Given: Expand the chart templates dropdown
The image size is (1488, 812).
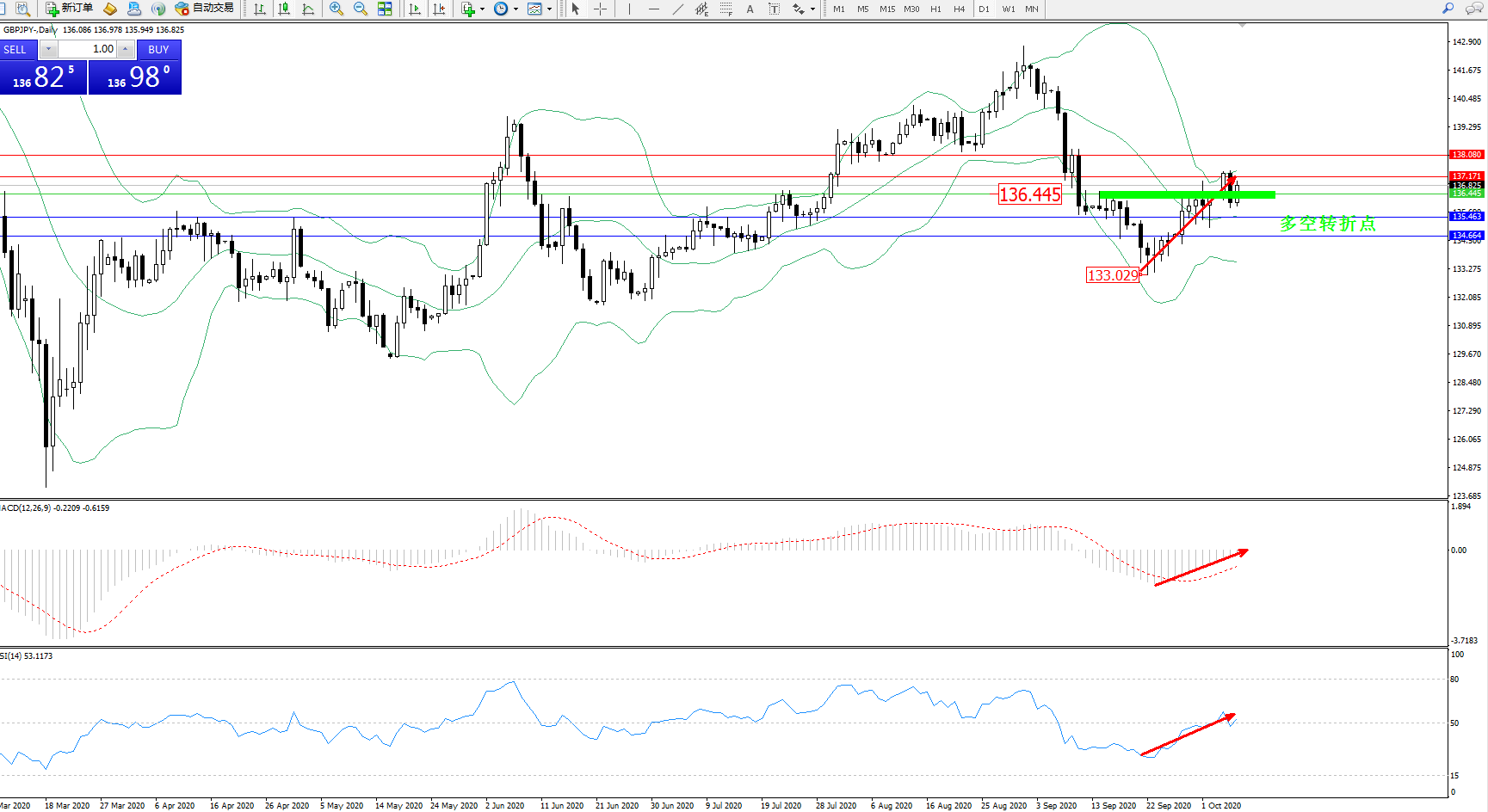Looking at the screenshot, I should pyautogui.click(x=549, y=9).
